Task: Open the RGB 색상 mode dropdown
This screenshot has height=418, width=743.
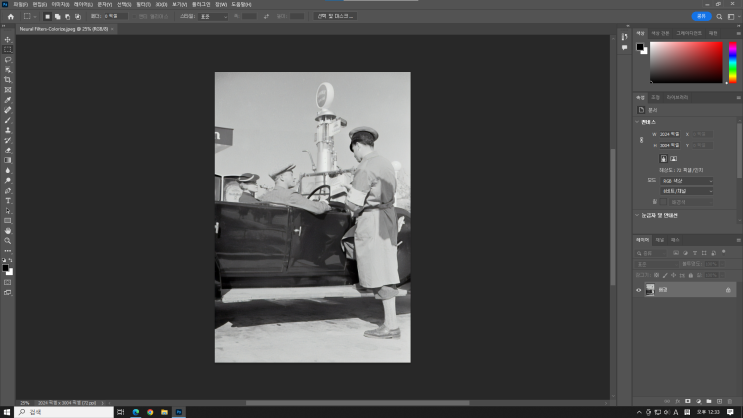Action: click(x=686, y=180)
